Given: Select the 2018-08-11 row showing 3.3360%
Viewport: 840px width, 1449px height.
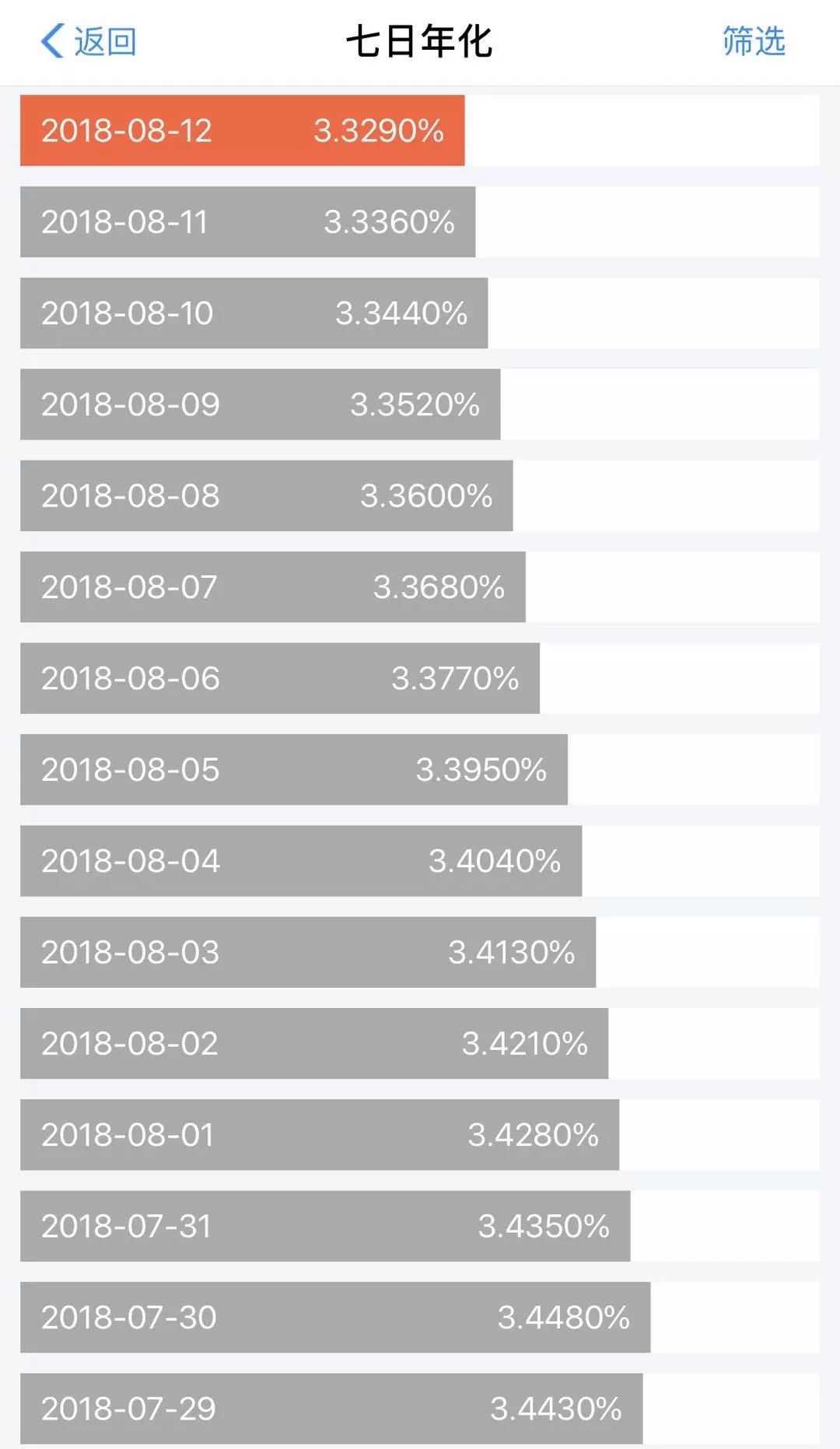Looking at the screenshot, I should click(x=247, y=222).
